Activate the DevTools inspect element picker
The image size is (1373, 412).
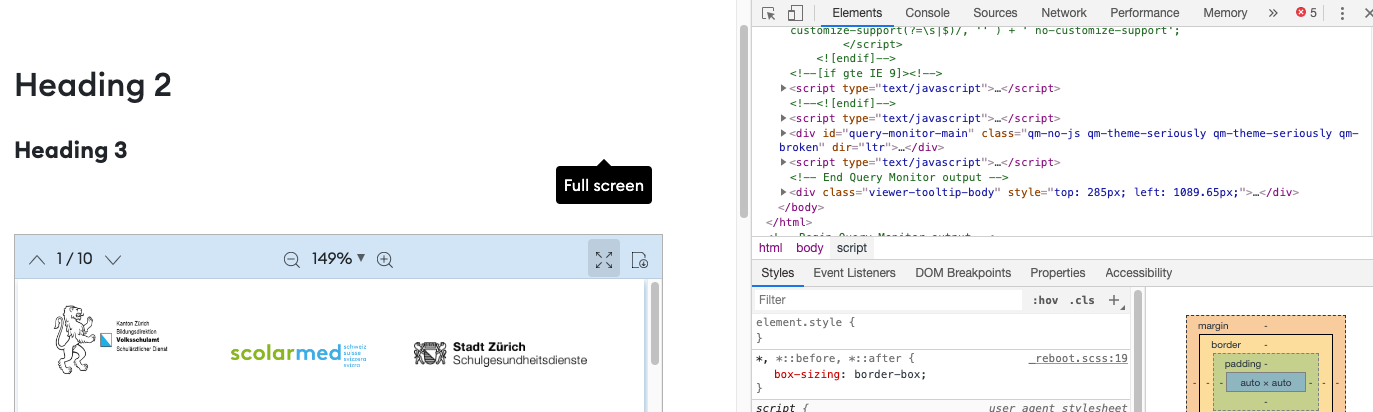click(x=769, y=13)
